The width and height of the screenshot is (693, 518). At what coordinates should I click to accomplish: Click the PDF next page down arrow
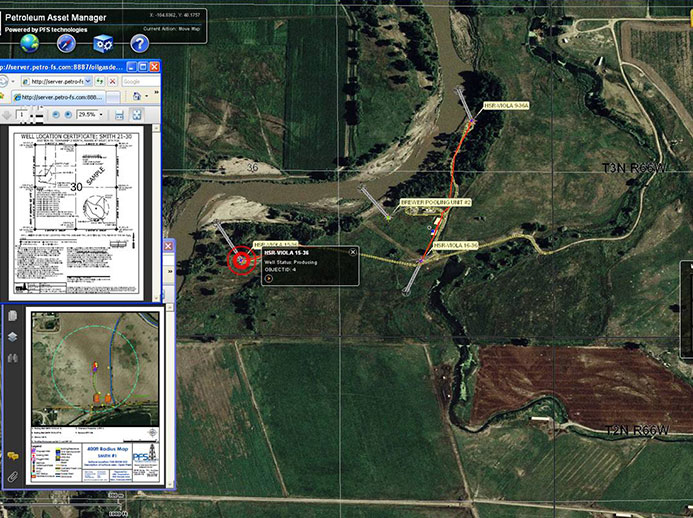7,115
